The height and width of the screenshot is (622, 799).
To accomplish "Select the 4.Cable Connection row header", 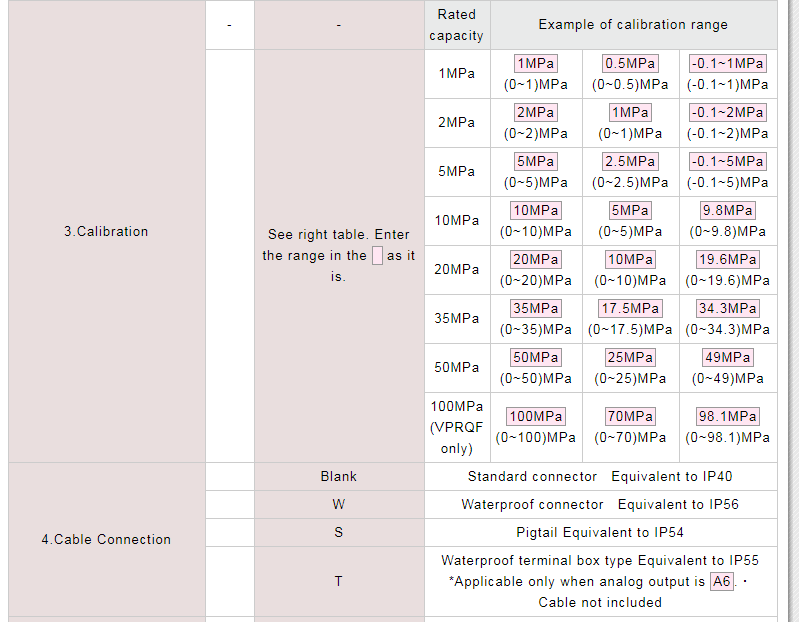I will (106, 539).
